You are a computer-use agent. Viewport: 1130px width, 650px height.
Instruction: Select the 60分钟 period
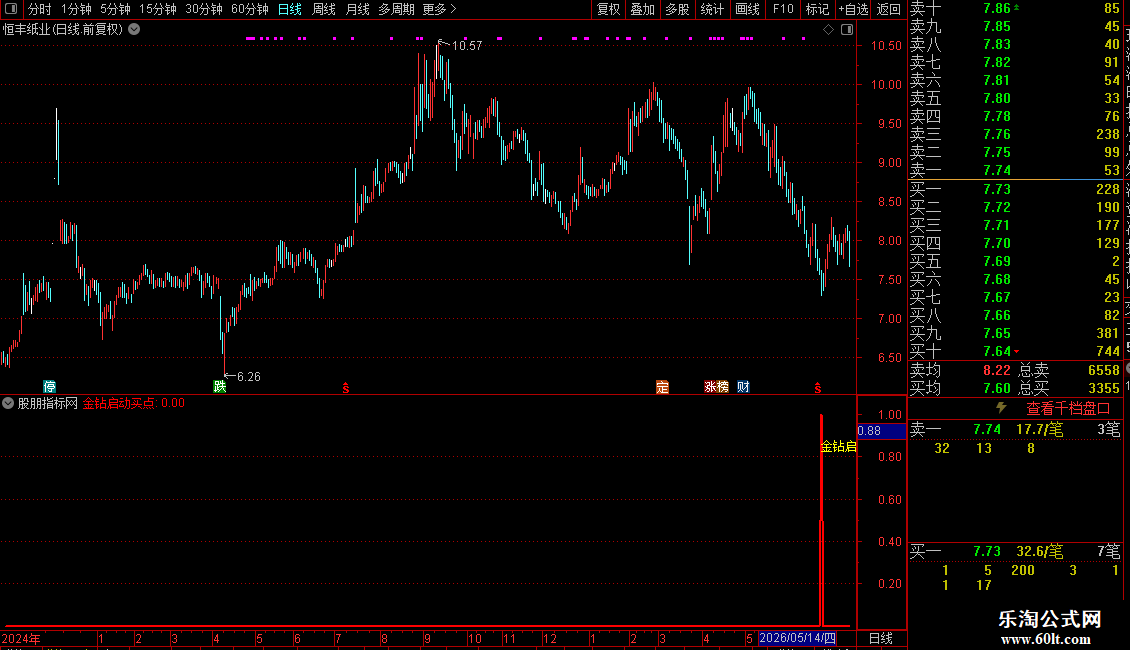coord(249,9)
